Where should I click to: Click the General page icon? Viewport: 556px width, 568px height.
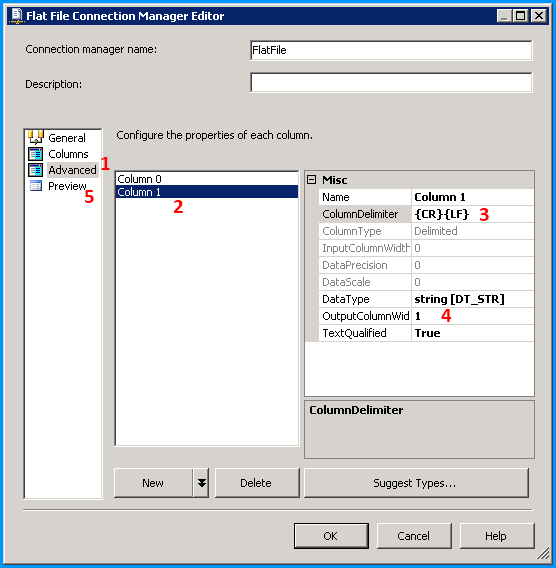tap(35, 137)
